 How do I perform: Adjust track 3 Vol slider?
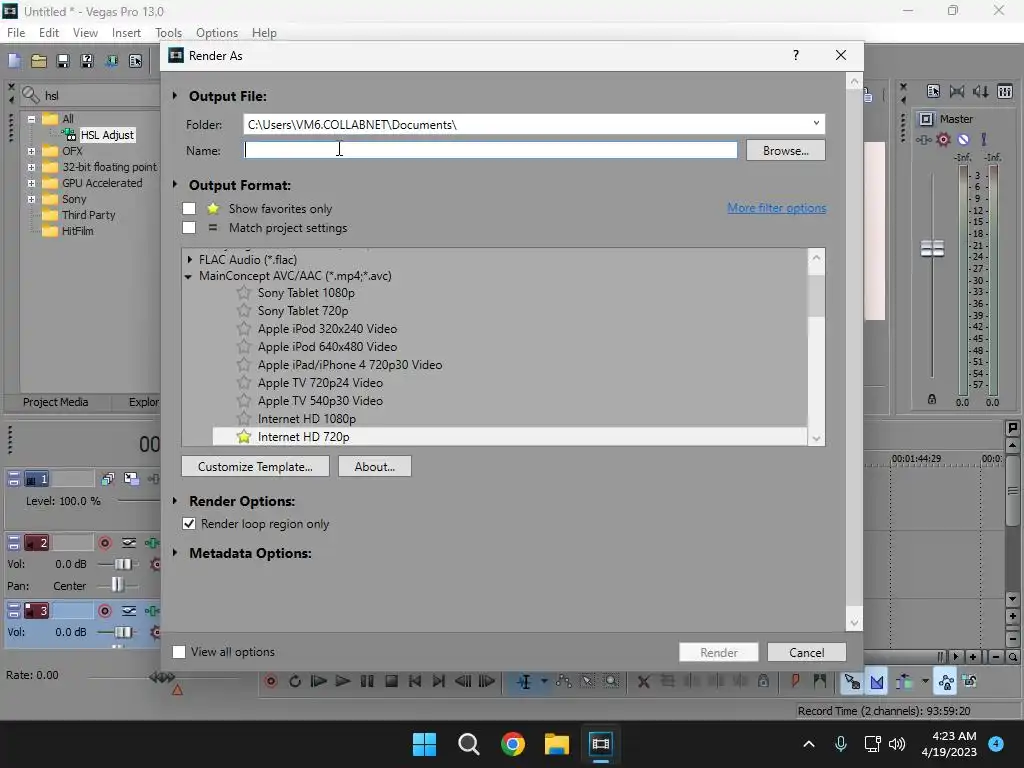[x=123, y=632]
